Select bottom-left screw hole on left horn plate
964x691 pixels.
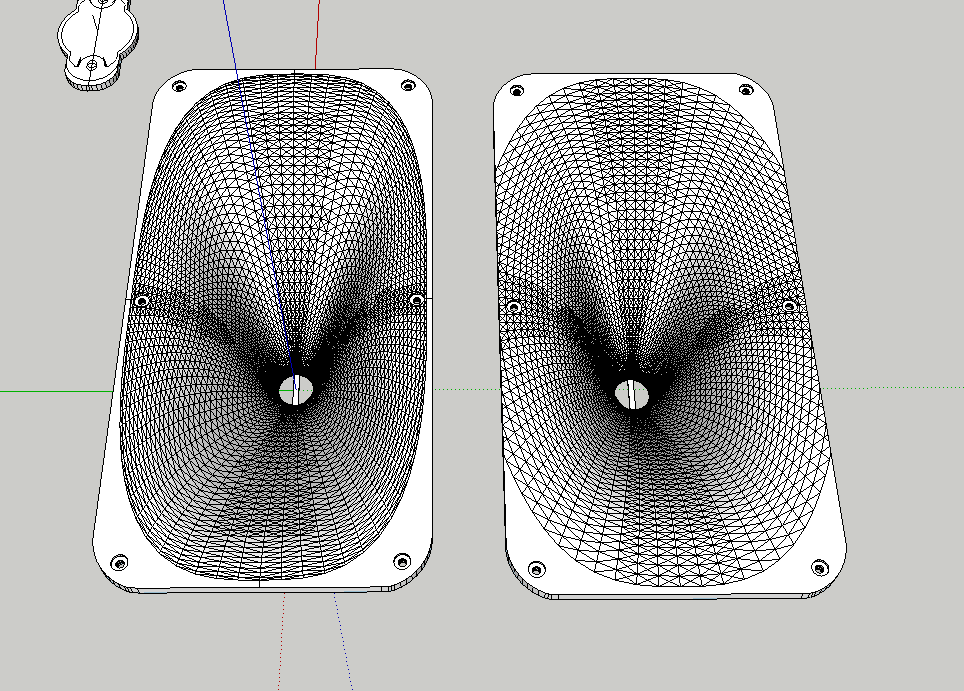coord(119,563)
